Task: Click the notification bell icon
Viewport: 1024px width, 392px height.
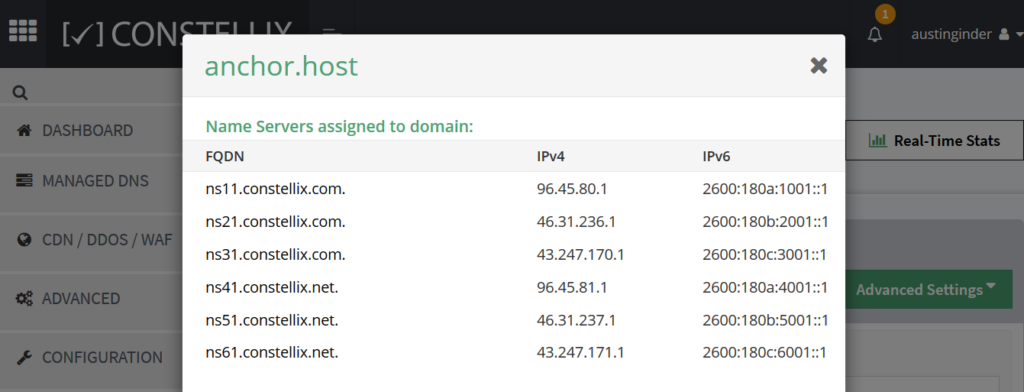Action: [x=874, y=35]
